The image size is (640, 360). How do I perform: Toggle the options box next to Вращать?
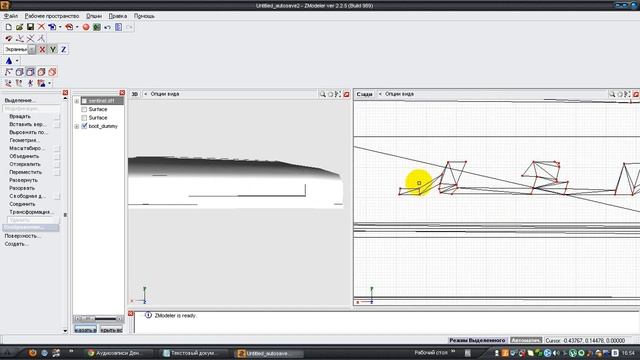click(x=57, y=117)
